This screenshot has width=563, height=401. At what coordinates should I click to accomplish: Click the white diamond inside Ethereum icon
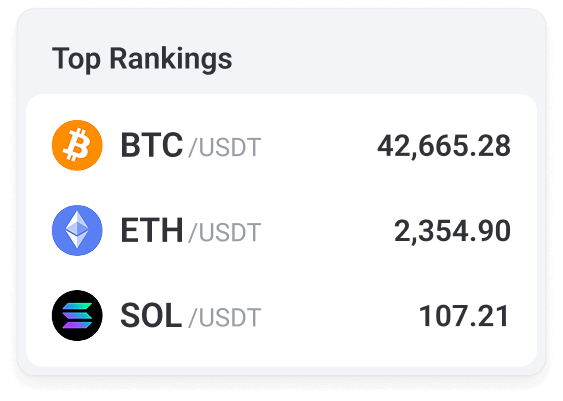[77, 230]
